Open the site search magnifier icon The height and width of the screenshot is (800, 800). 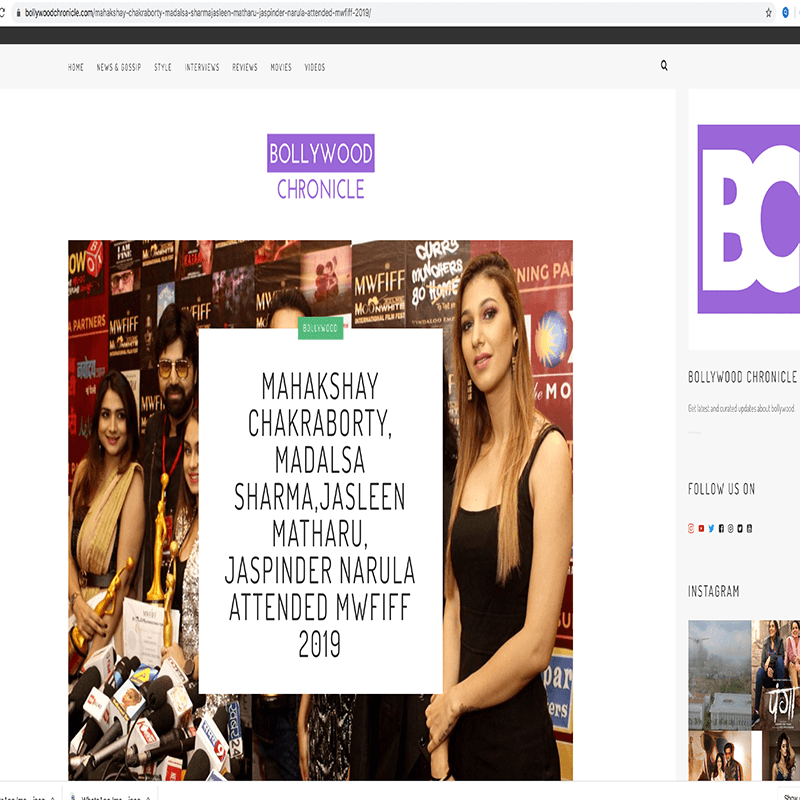[x=664, y=65]
